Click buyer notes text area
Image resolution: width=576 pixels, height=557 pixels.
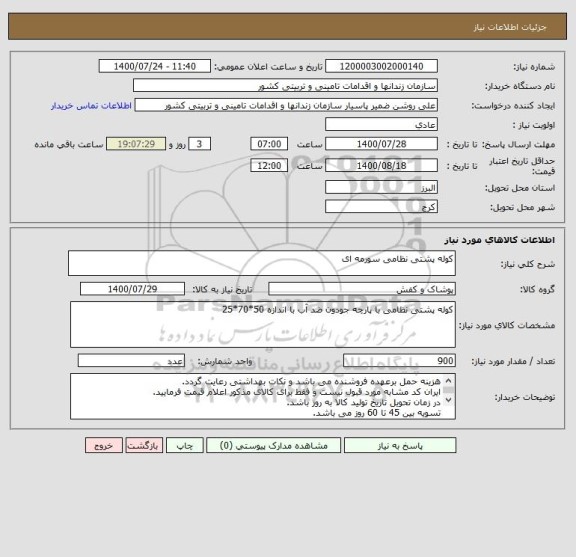click(263, 396)
